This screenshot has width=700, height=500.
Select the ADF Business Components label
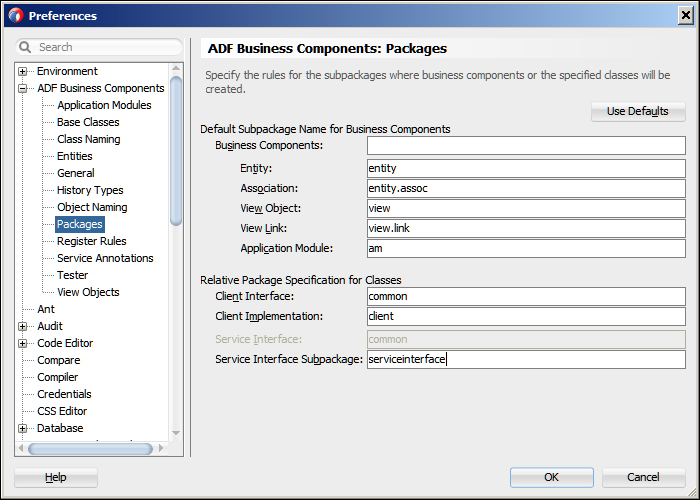pyautogui.click(x=101, y=88)
